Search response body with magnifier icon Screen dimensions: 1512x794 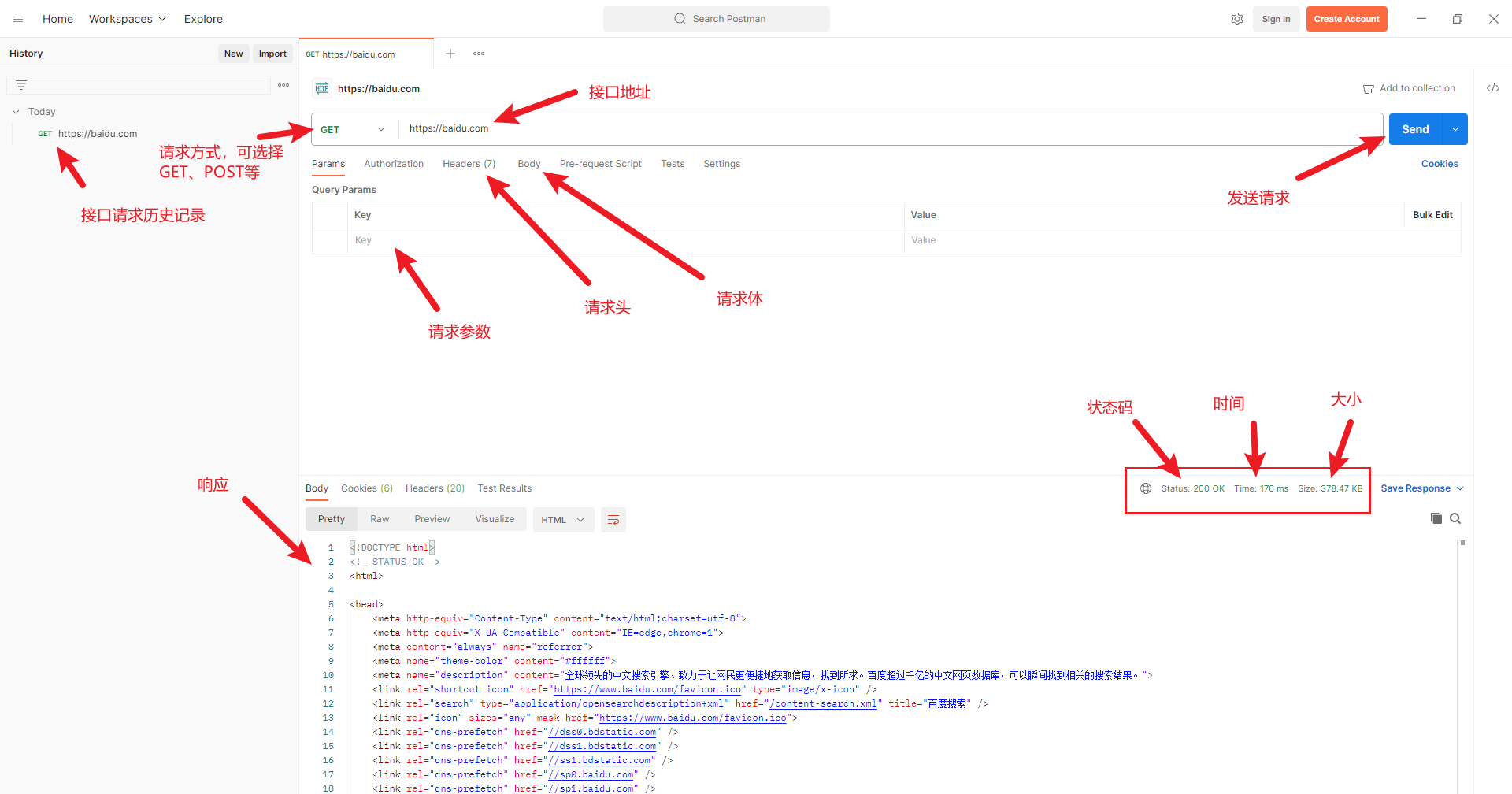(1455, 518)
